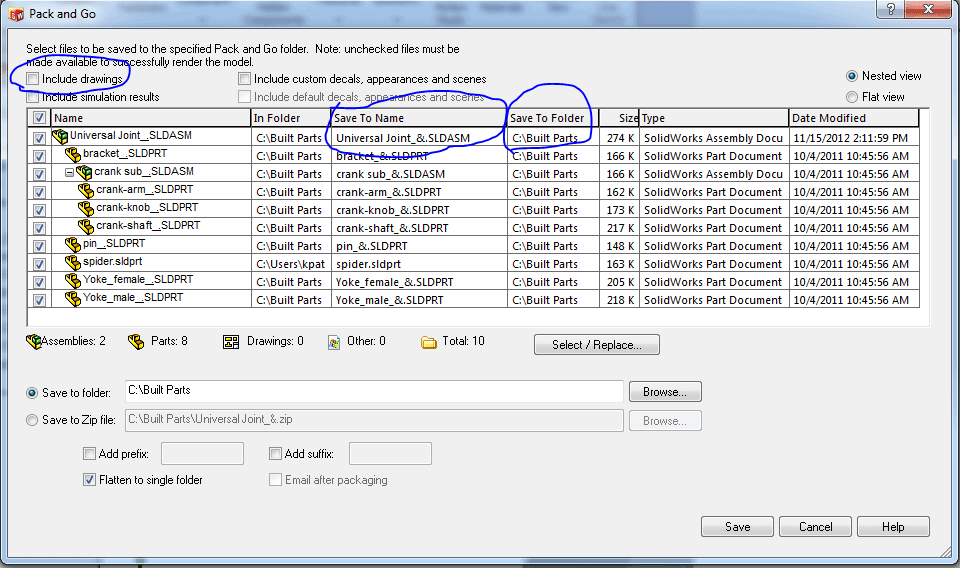
Task: Click the crank-arm part icon
Action: (86, 190)
